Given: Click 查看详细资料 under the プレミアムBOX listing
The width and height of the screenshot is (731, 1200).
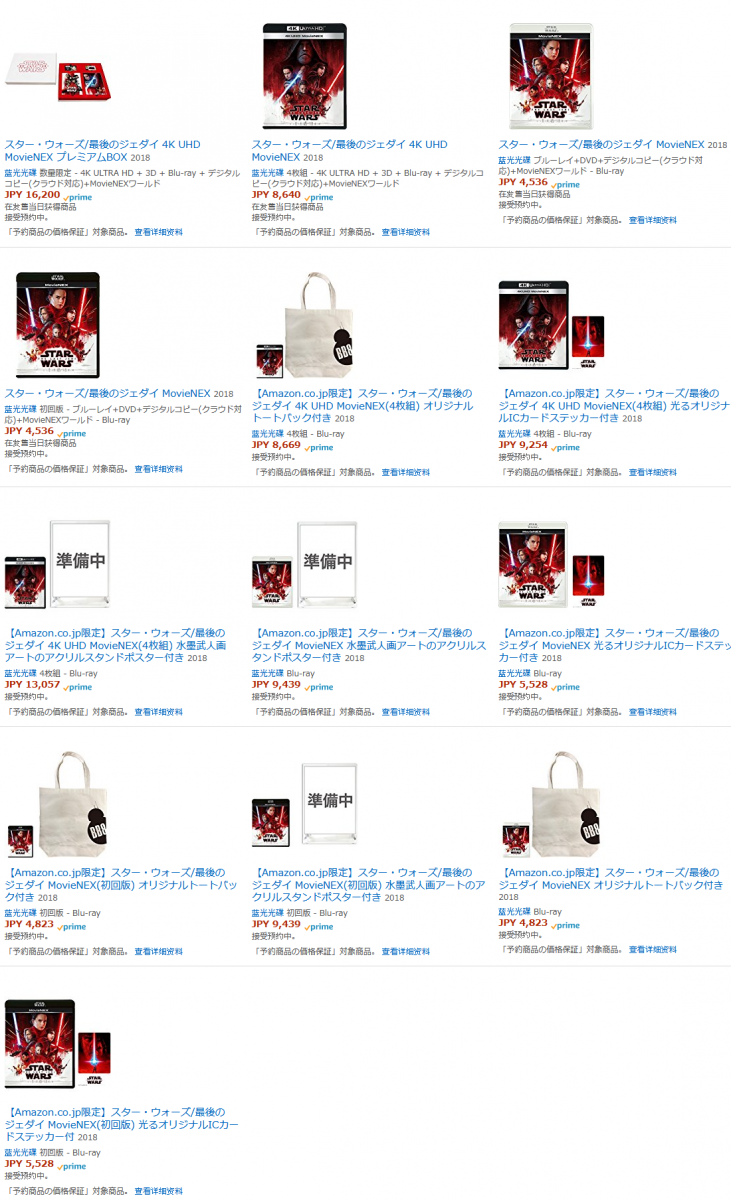Looking at the screenshot, I should click(x=159, y=232).
